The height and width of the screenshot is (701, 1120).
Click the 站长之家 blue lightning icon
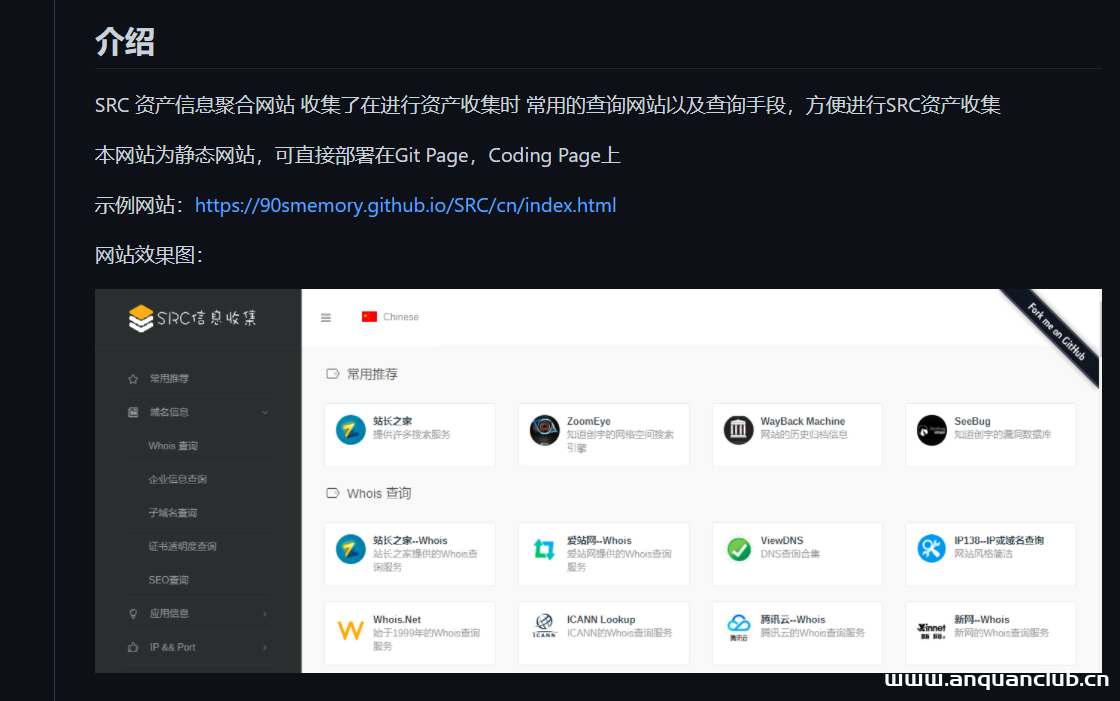click(x=350, y=428)
